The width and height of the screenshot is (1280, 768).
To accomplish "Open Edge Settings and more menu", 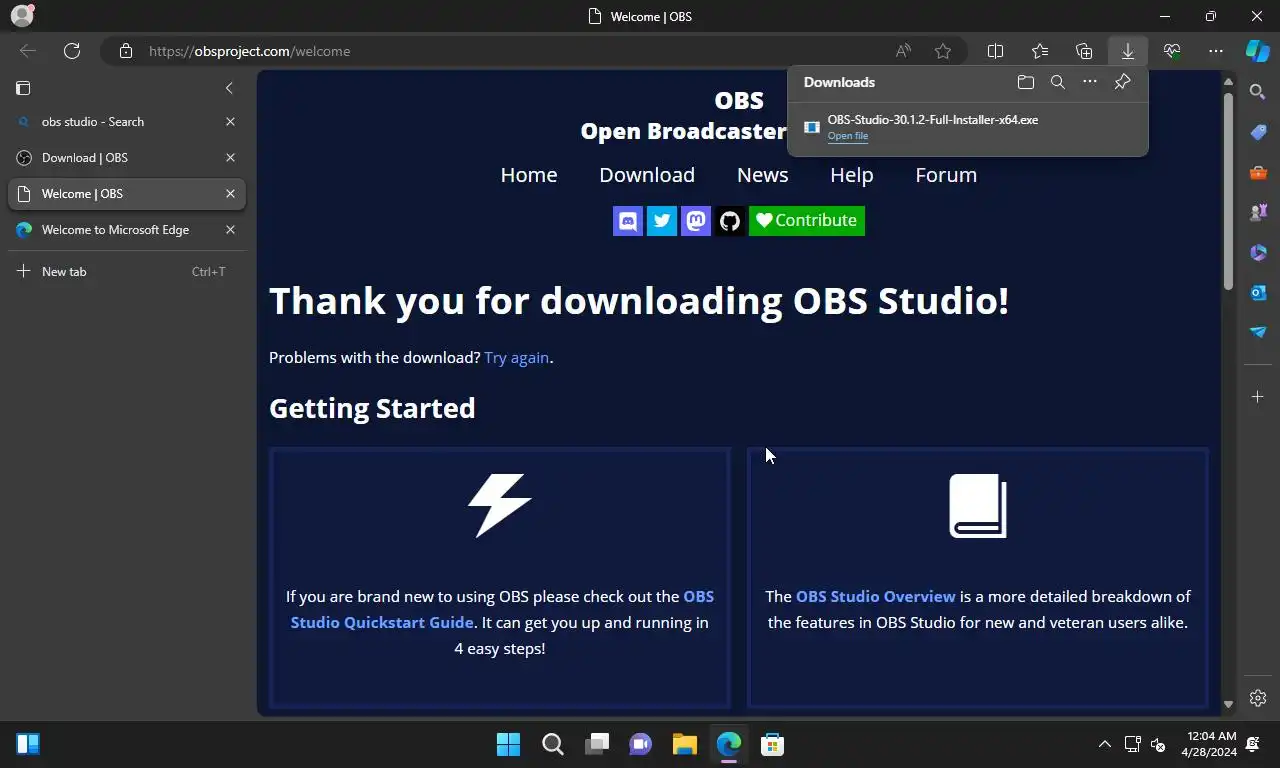I will pyautogui.click(x=1216, y=51).
